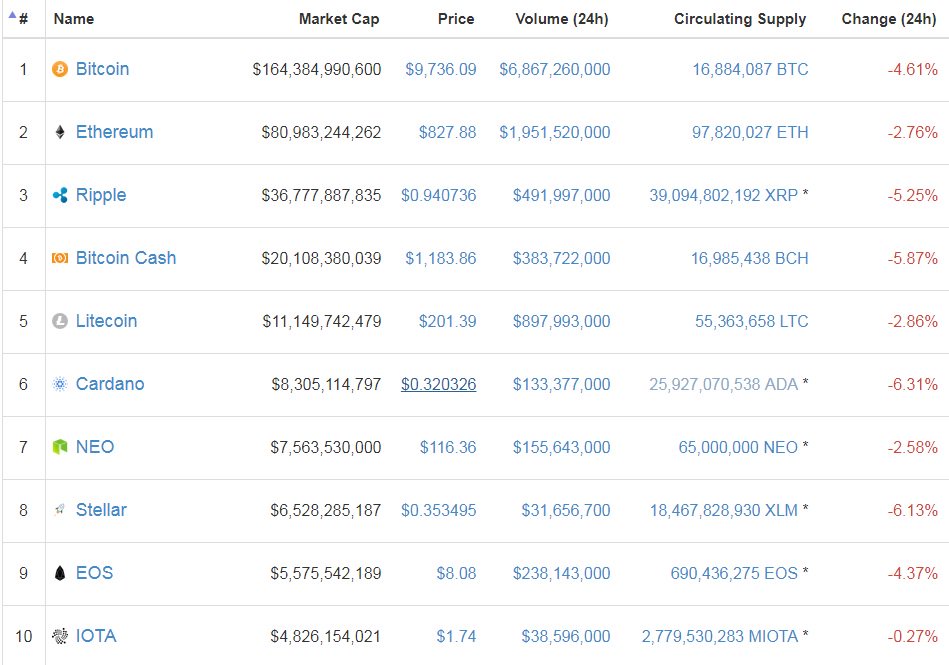Click the Ethereum diamond logo icon
This screenshot has height=665, width=949.
point(60,132)
